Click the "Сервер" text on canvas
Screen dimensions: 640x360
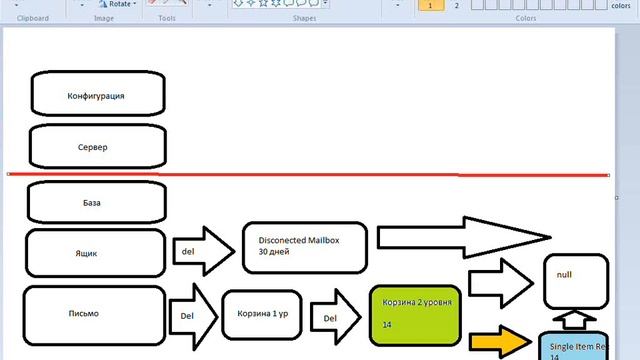(93, 147)
